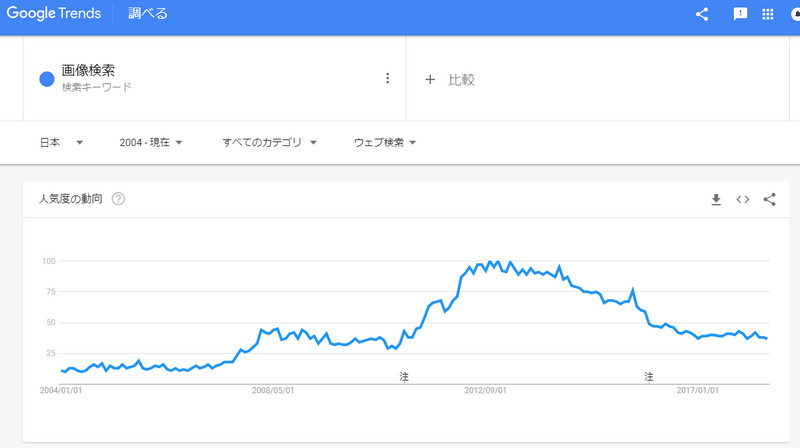Open more options for 画像検索 term
Screen dimensions: 800x448
pyautogui.click(x=387, y=78)
